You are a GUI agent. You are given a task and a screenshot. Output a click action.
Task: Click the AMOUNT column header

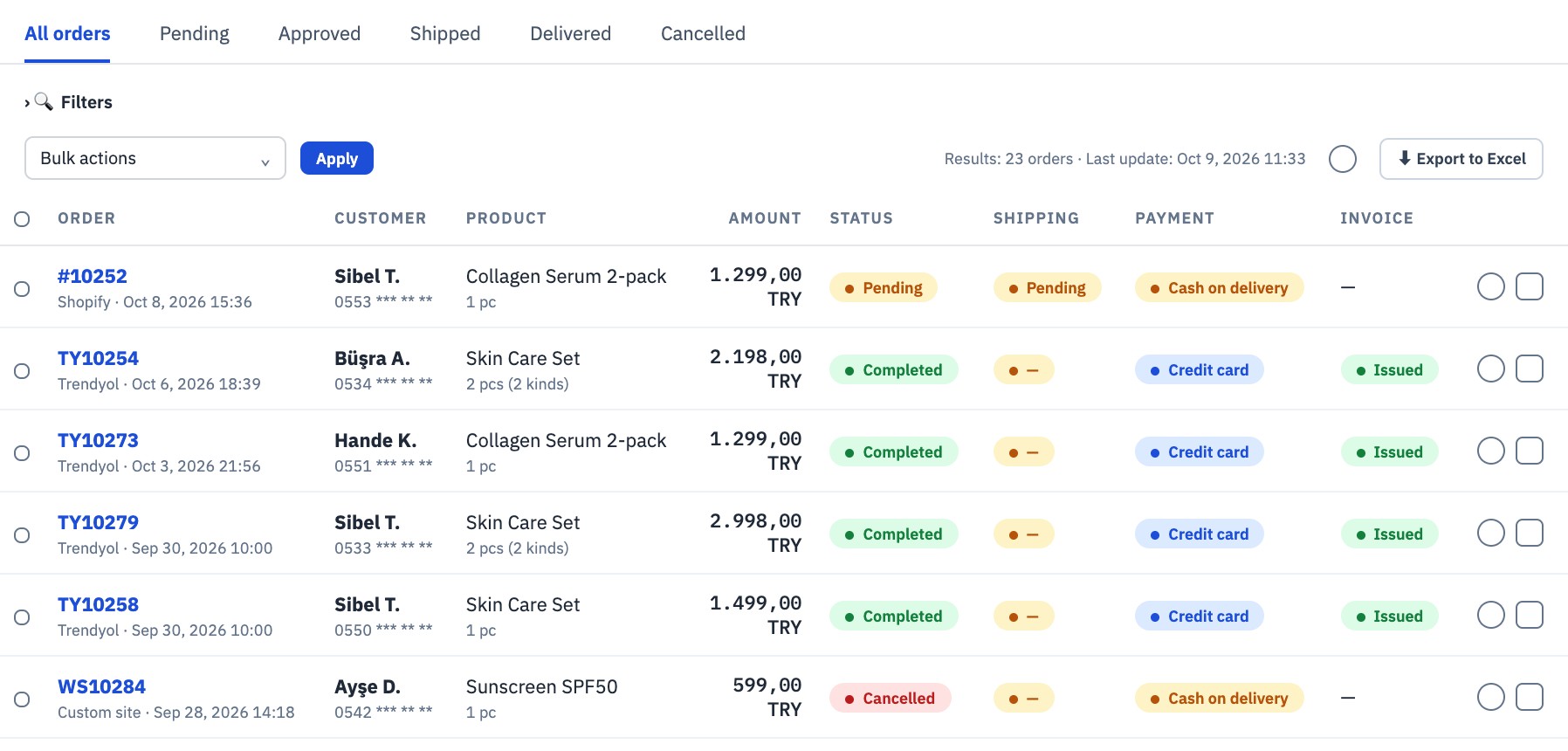[x=765, y=218]
